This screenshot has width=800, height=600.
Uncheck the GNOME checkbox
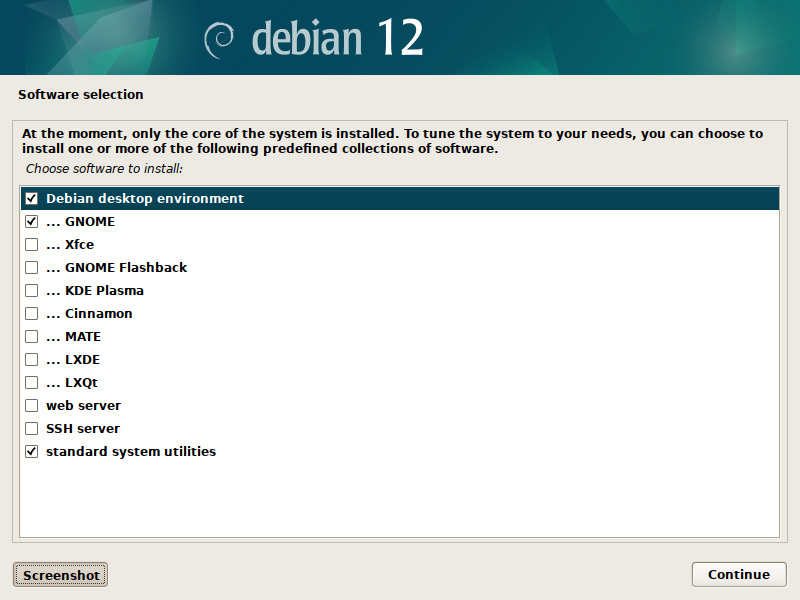click(32, 221)
